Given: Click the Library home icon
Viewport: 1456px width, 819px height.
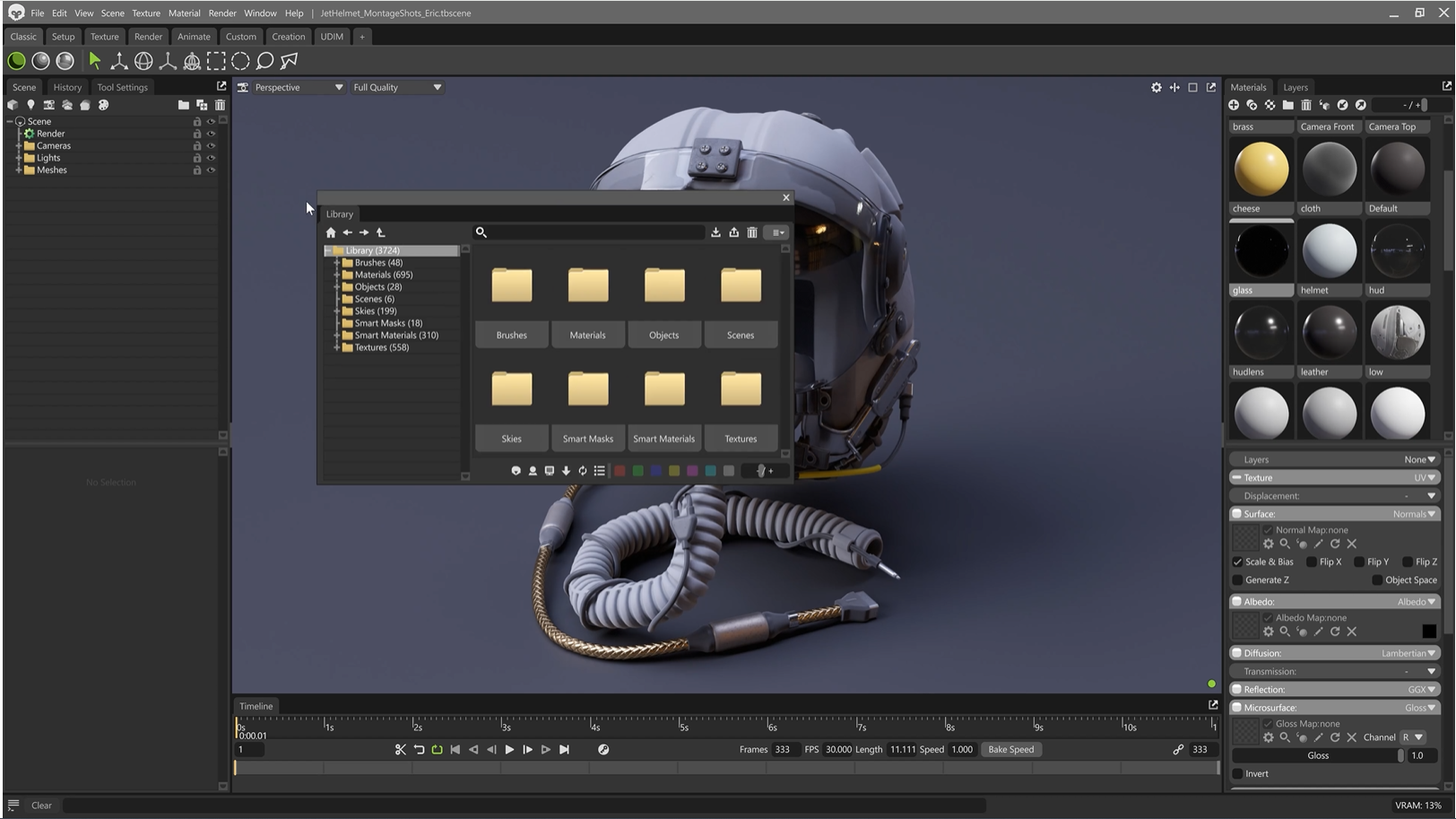Looking at the screenshot, I should pos(331,232).
